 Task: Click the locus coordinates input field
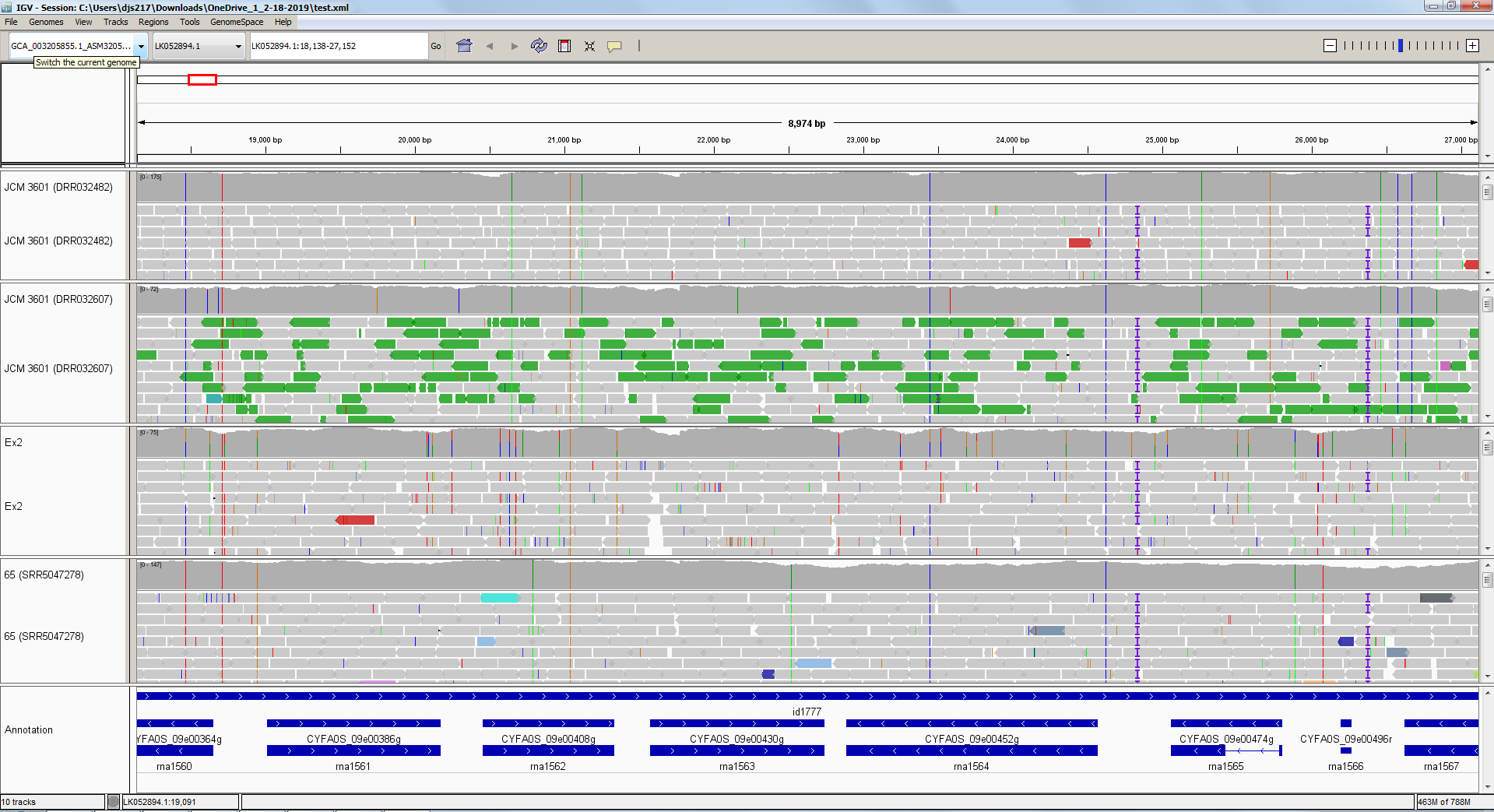[x=337, y=46]
